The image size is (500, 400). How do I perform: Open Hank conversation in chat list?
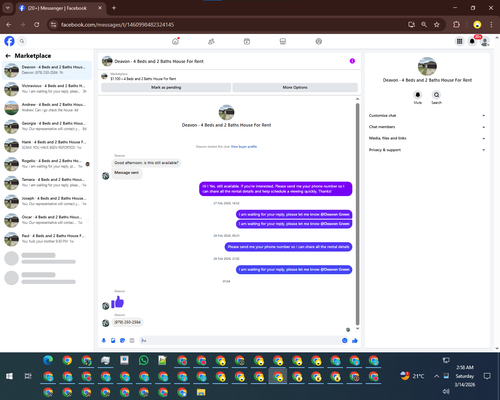pos(47,145)
